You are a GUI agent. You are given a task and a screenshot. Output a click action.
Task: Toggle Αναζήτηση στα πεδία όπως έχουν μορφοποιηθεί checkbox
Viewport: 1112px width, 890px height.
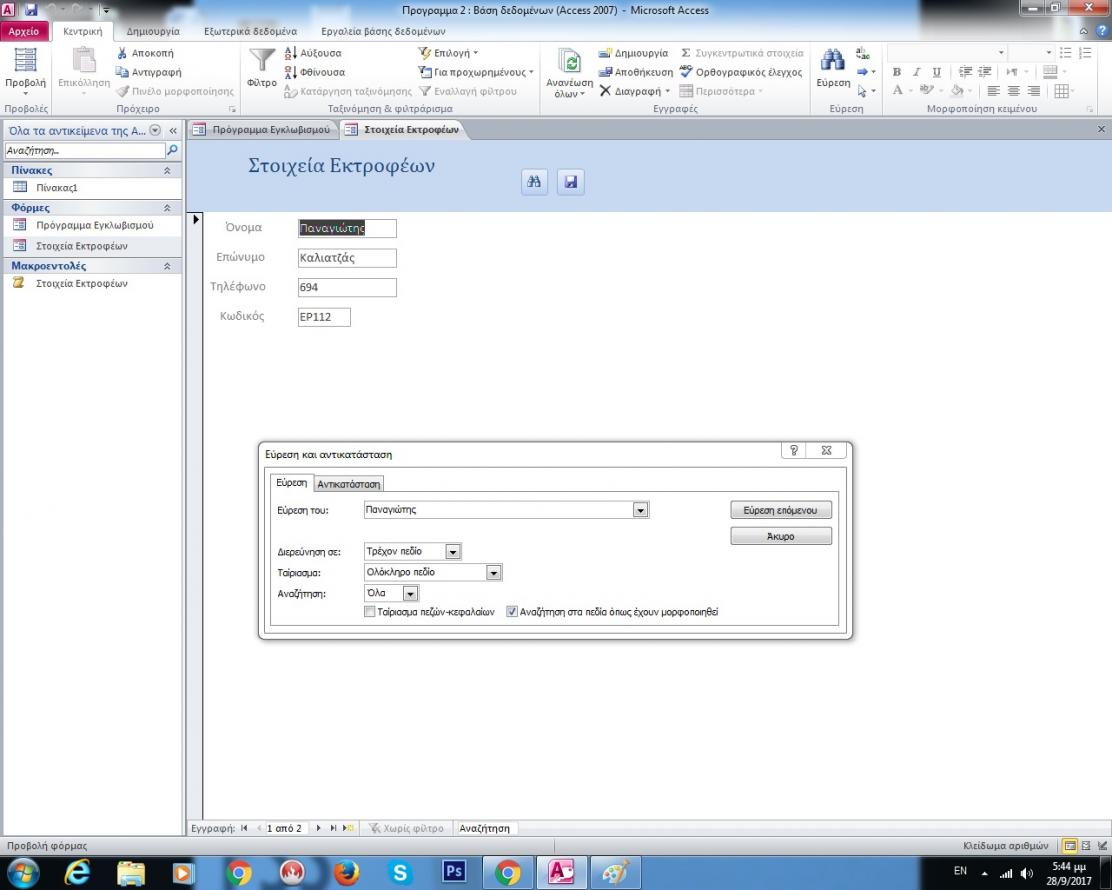pos(511,611)
